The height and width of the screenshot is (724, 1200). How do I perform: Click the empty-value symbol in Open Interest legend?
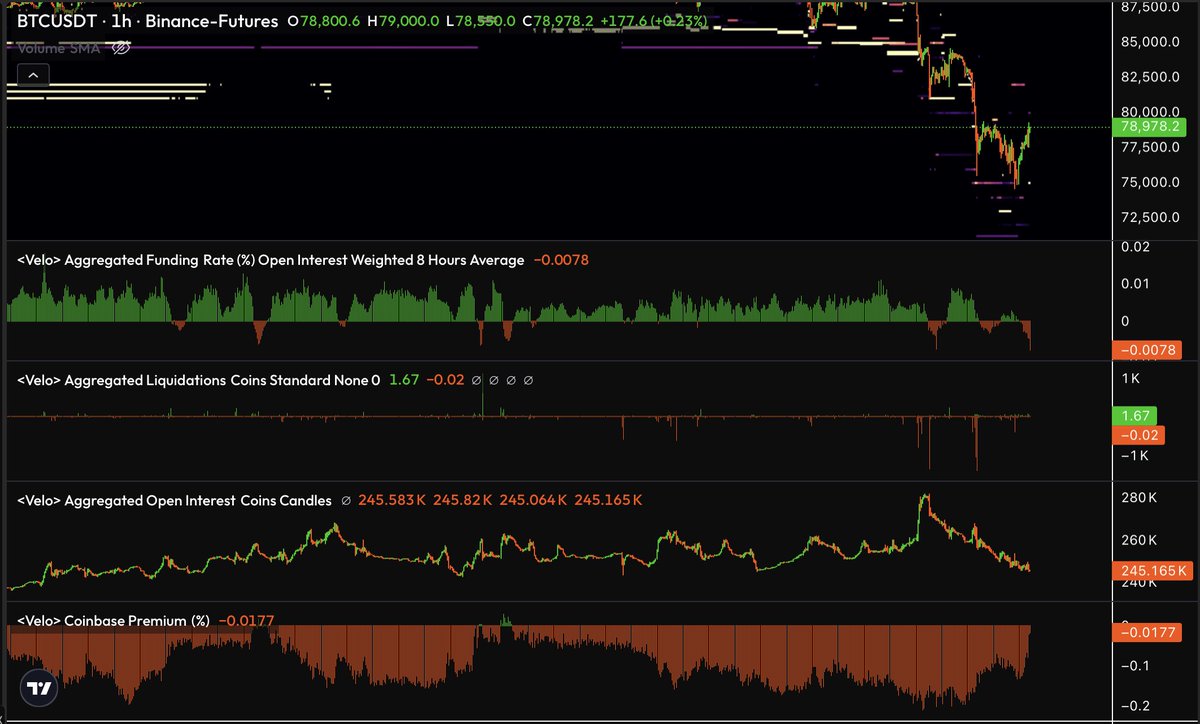click(345, 500)
